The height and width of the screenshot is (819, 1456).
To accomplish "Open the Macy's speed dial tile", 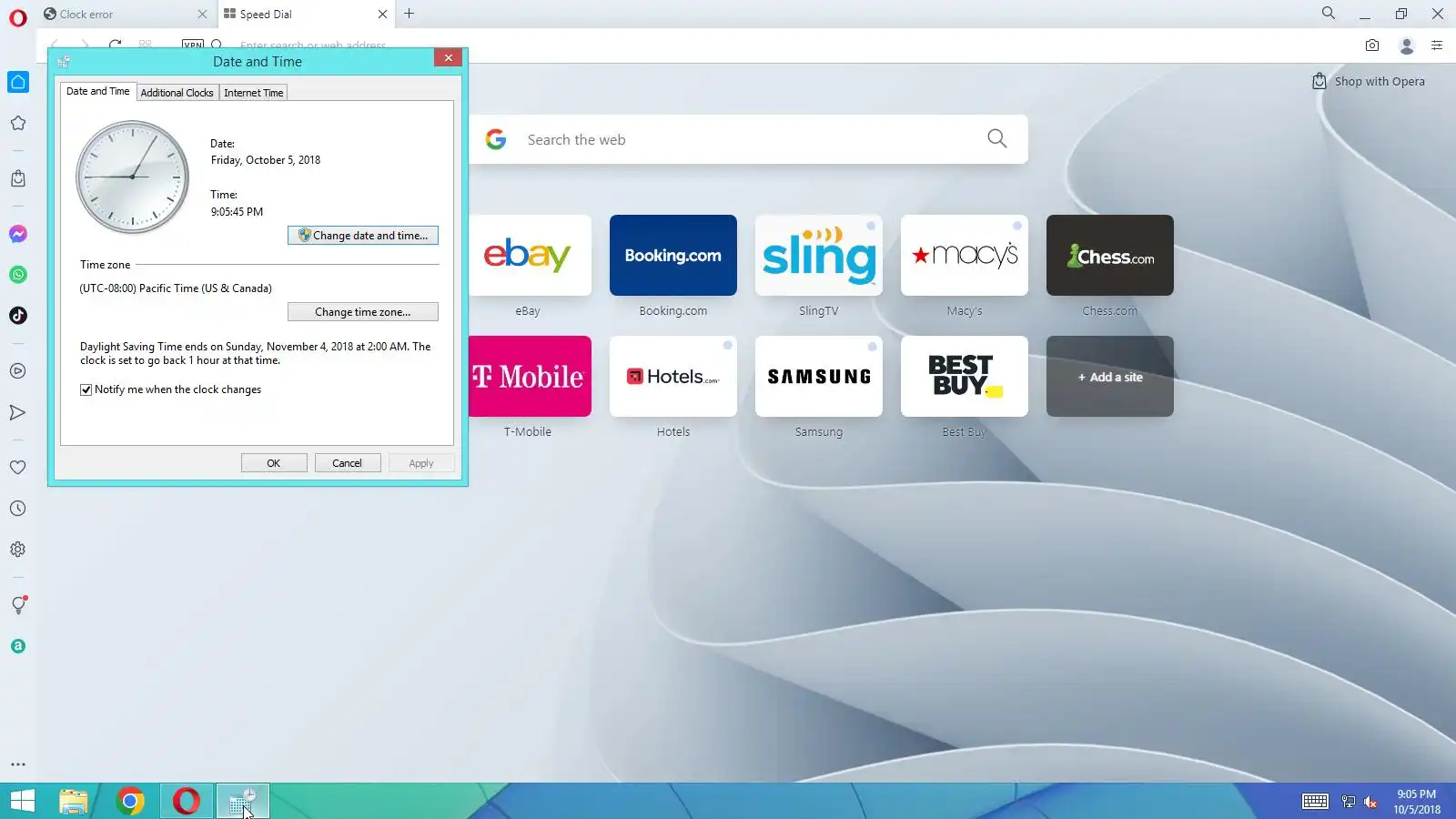I will 965,255.
